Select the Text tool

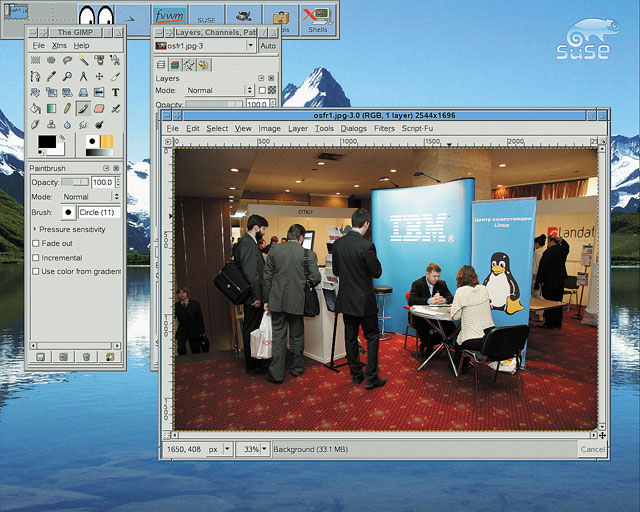[x=115, y=92]
